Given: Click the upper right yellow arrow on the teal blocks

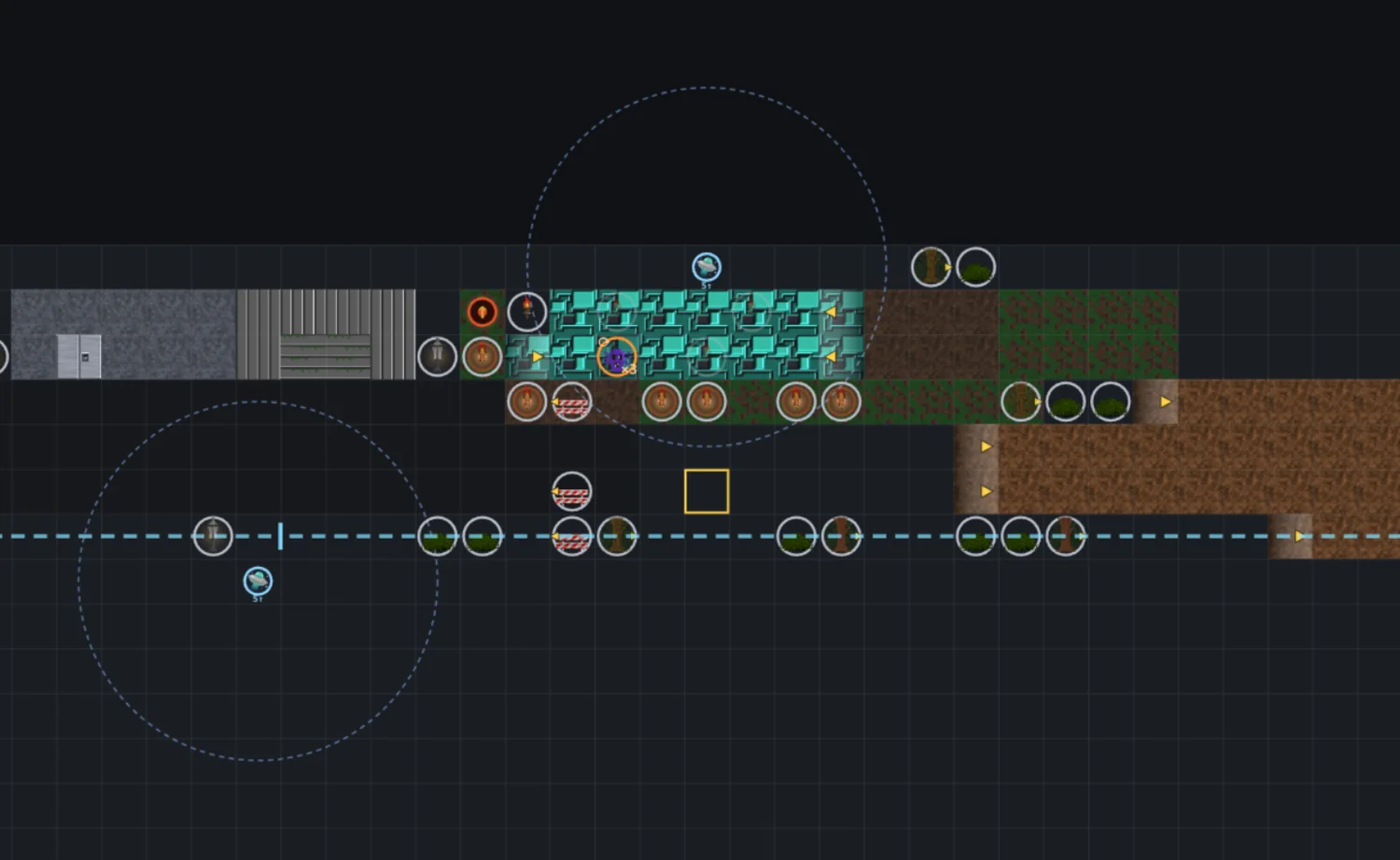Looking at the screenshot, I should click(x=831, y=312).
